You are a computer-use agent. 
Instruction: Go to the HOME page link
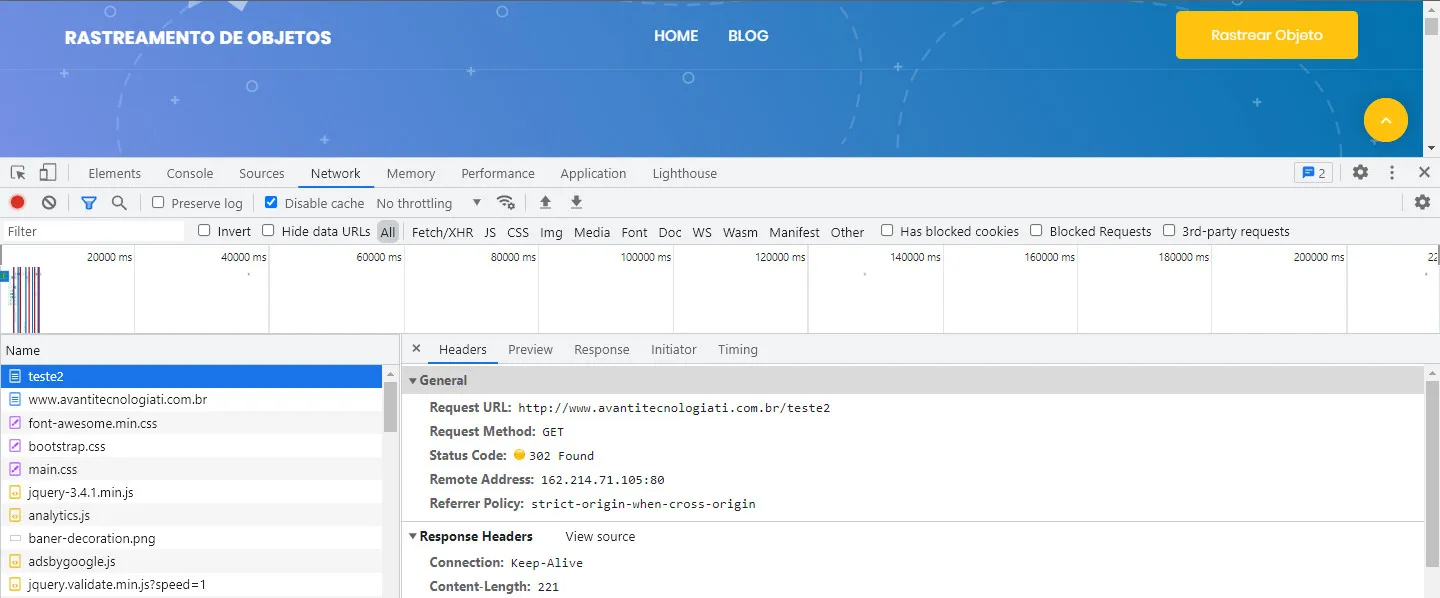click(x=676, y=36)
